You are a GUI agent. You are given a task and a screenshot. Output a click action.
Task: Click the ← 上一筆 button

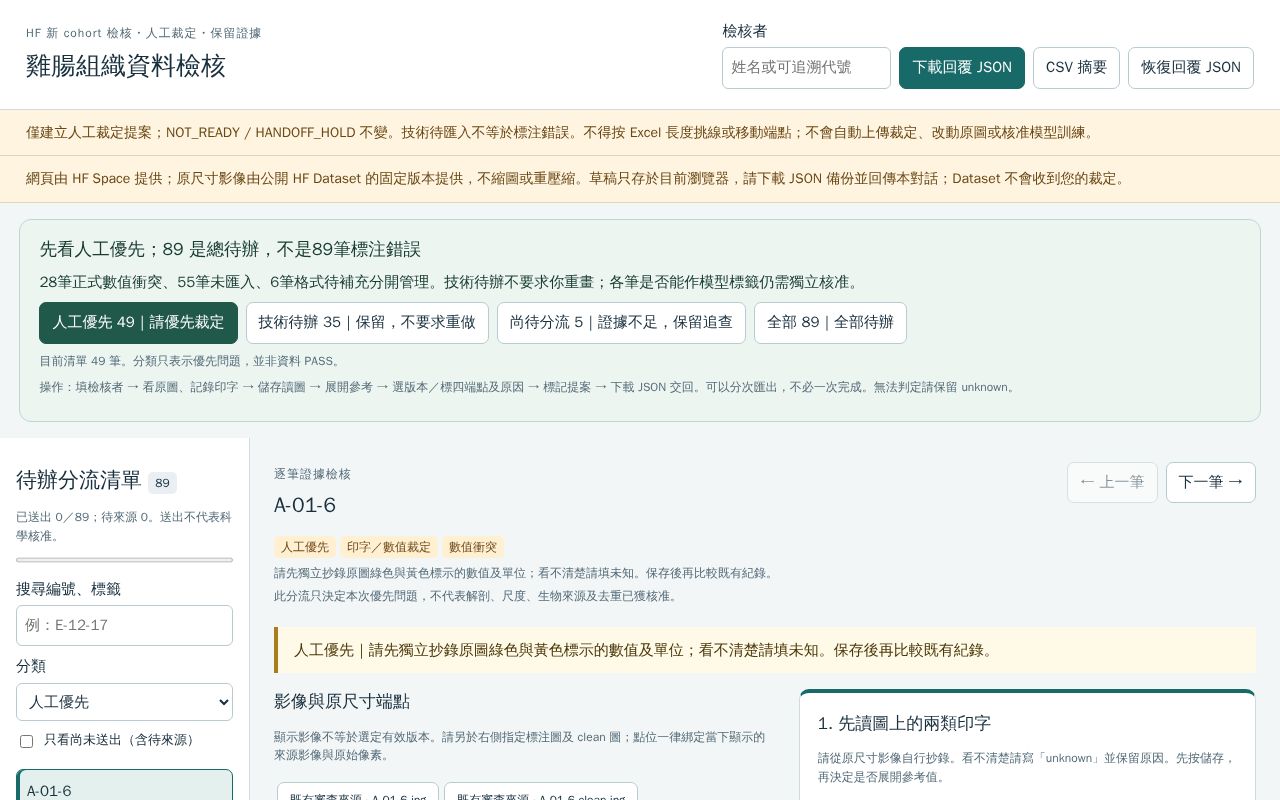[x=1112, y=482]
